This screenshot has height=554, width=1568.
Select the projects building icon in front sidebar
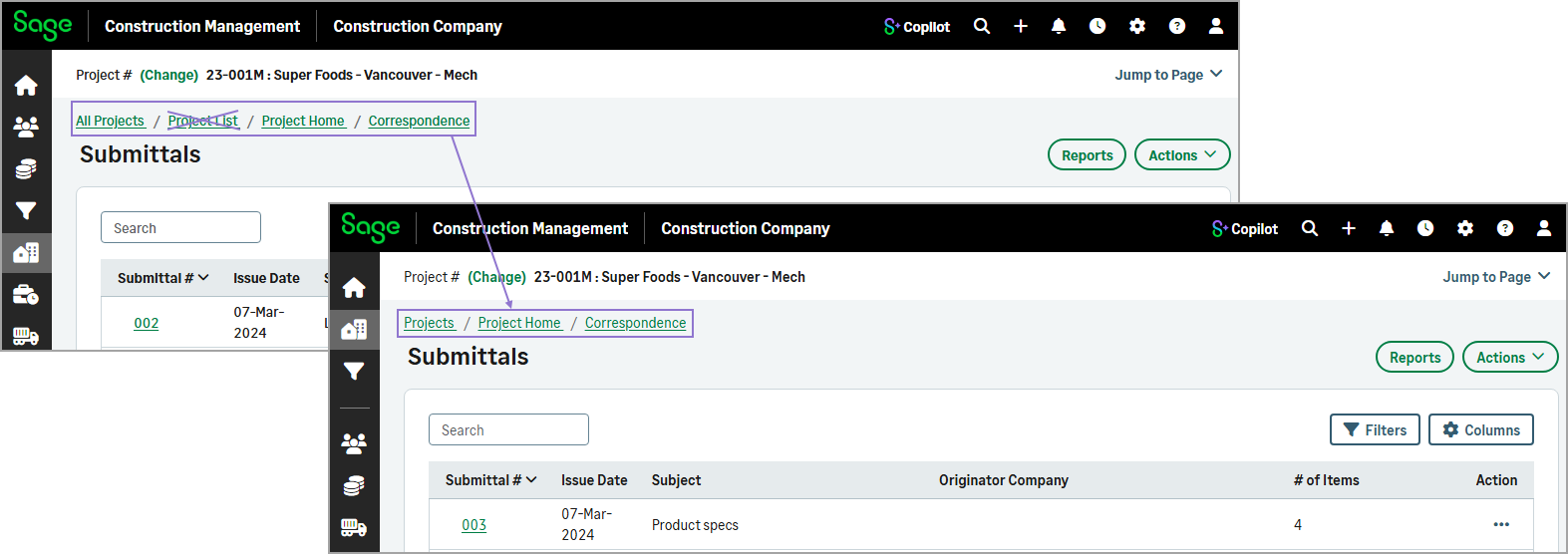[x=354, y=329]
